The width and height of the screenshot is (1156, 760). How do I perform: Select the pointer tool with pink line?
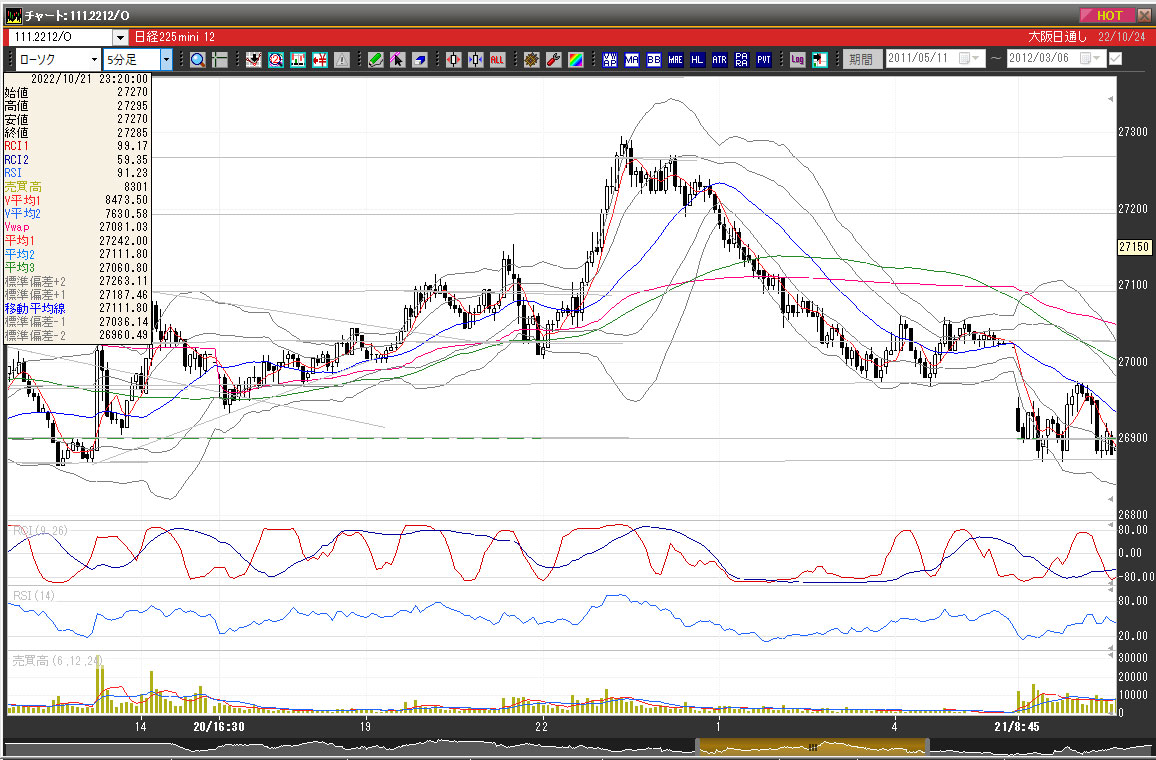pyautogui.click(x=397, y=60)
